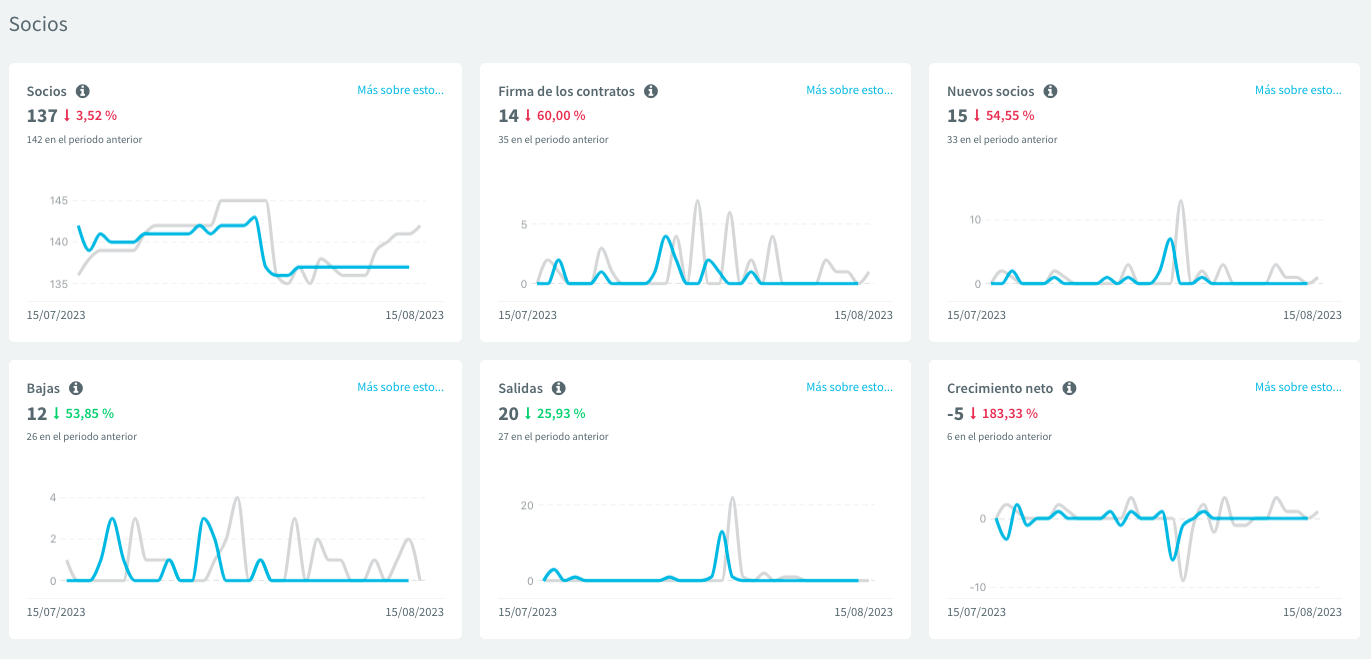This screenshot has height=659, width=1371.
Task: Click the green '53,85 %' percentage
Action: (x=89, y=413)
